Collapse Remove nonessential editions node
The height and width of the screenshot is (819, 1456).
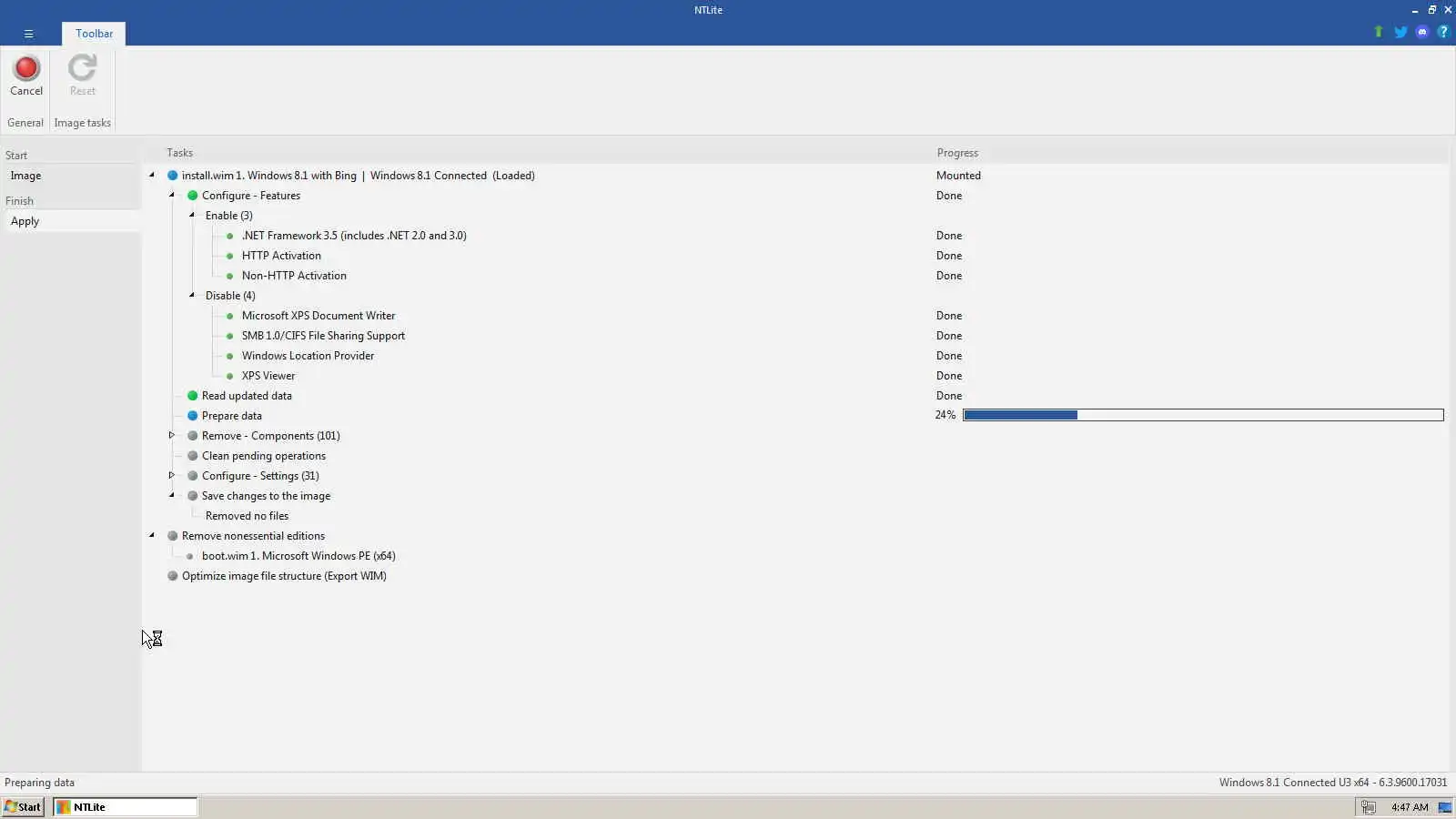tap(152, 535)
